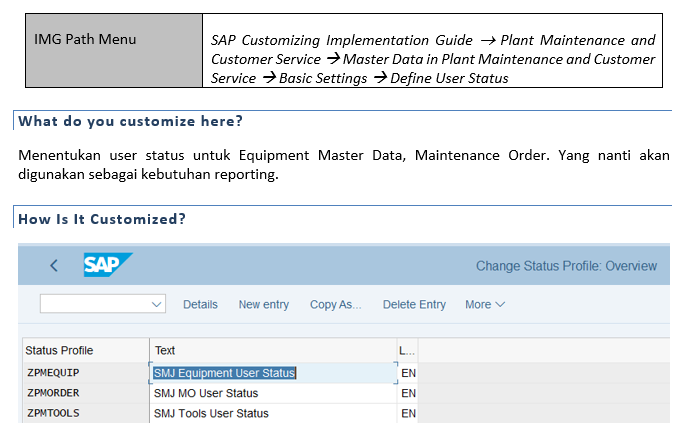Viewport: 681px width, 427px height.
Task: Select ZPMTOOLS status profile row
Action: pos(86,413)
